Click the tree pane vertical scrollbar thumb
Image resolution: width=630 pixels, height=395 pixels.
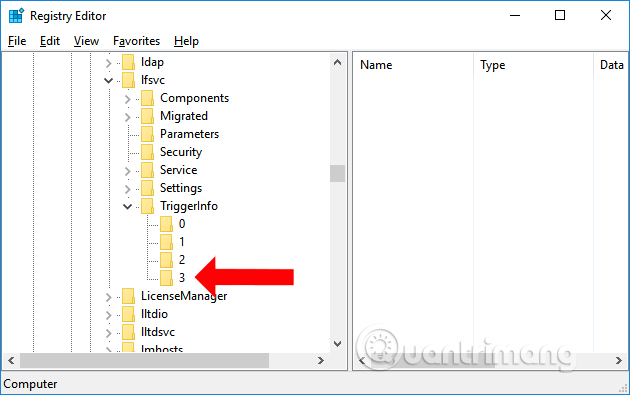coord(338,174)
